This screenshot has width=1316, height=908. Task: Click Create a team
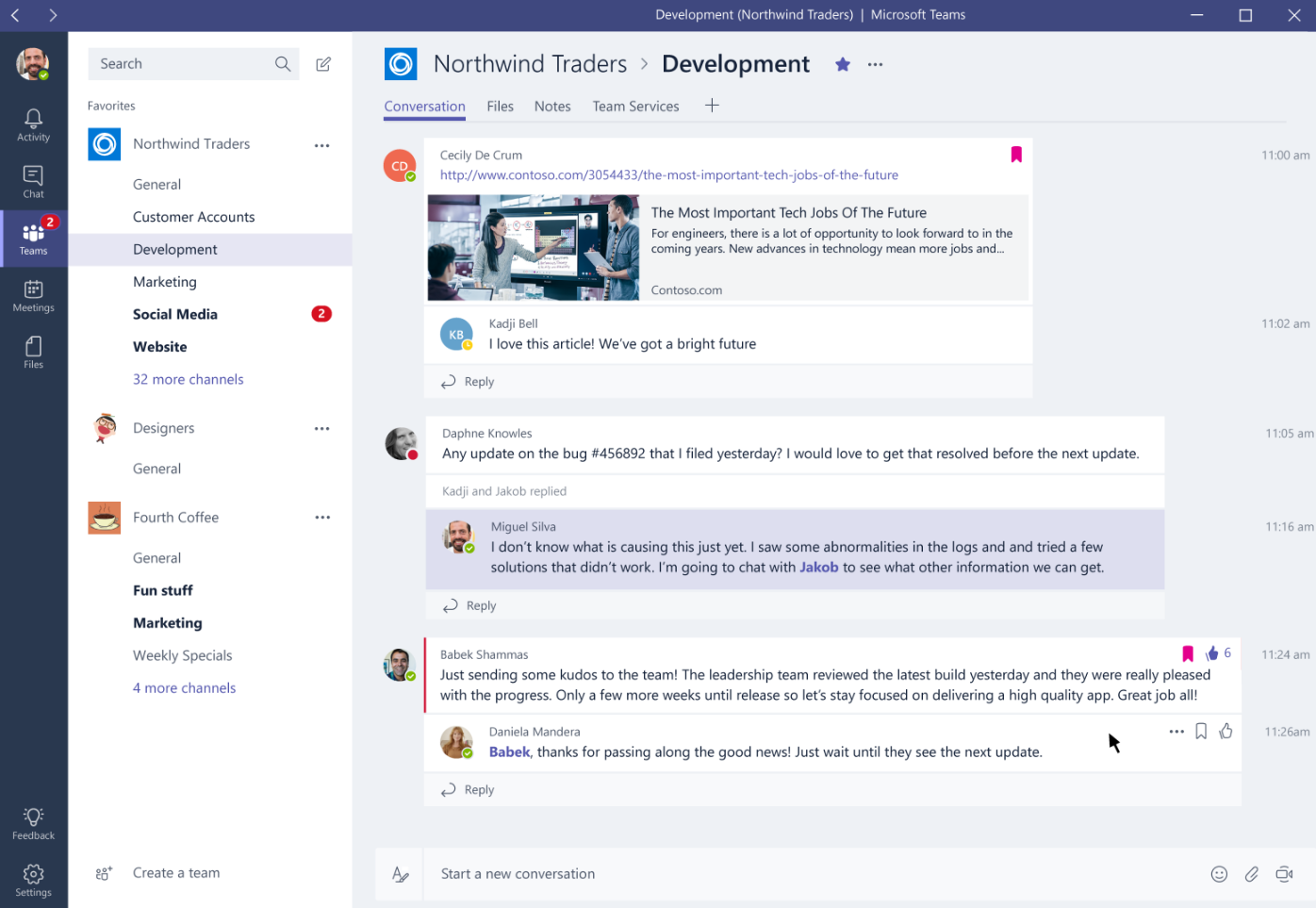point(176,873)
